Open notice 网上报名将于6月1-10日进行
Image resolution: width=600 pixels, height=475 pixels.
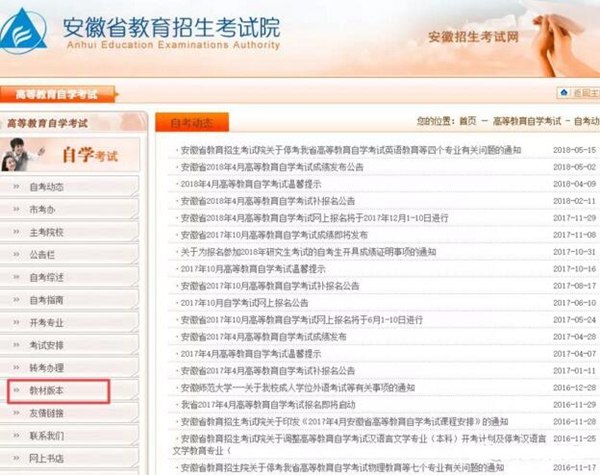pyautogui.click(x=302, y=320)
